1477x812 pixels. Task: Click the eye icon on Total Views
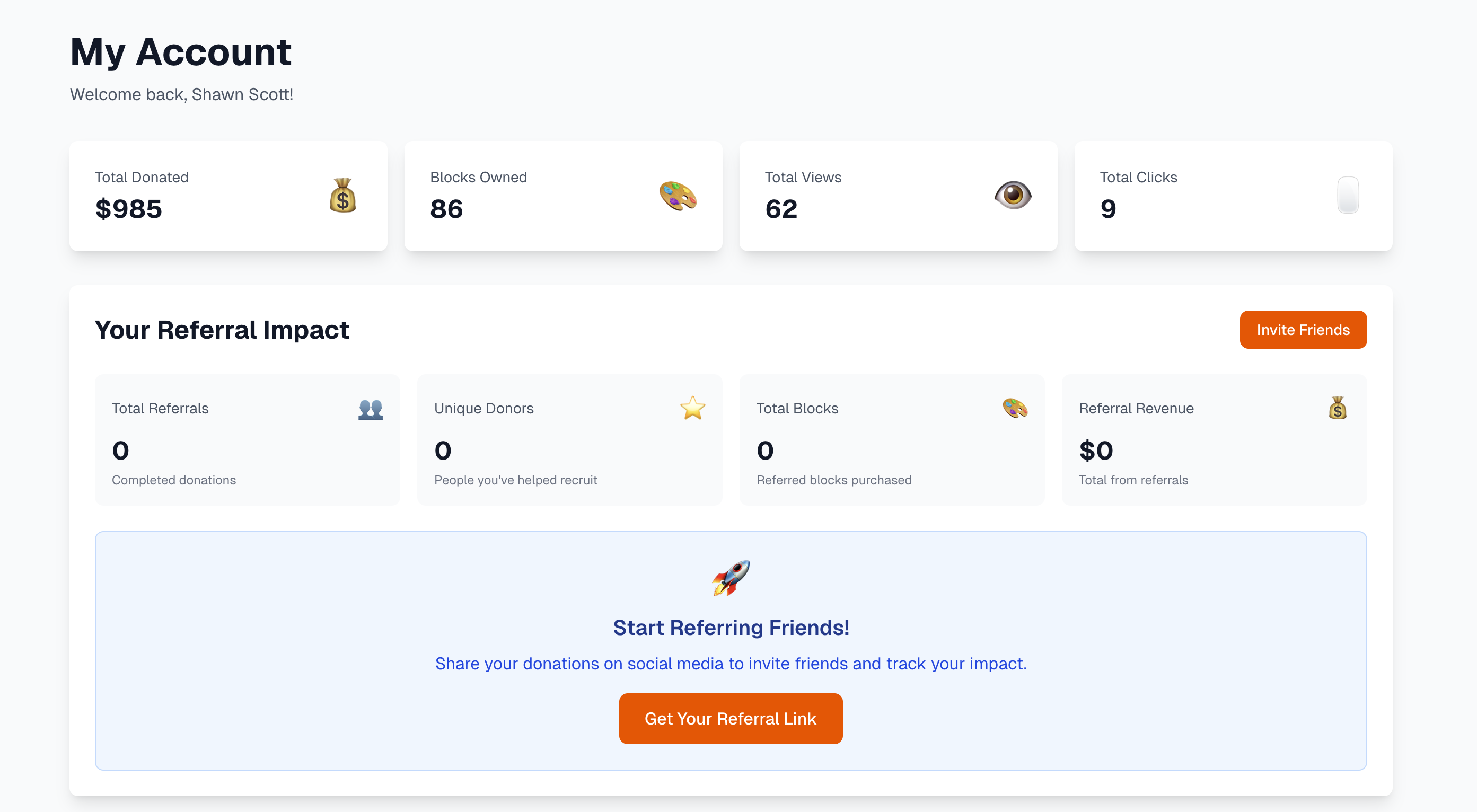click(x=1013, y=196)
